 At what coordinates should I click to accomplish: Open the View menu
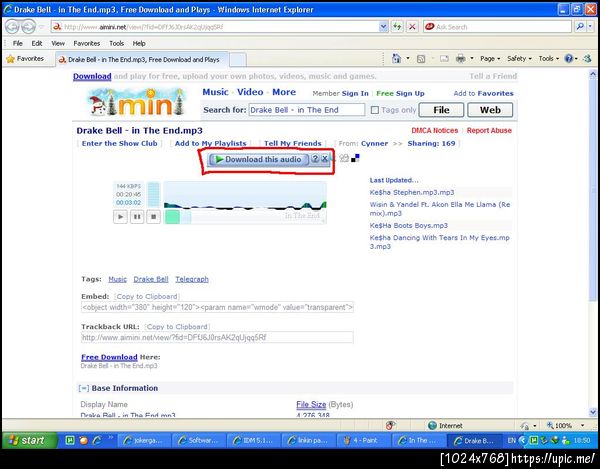58,43
